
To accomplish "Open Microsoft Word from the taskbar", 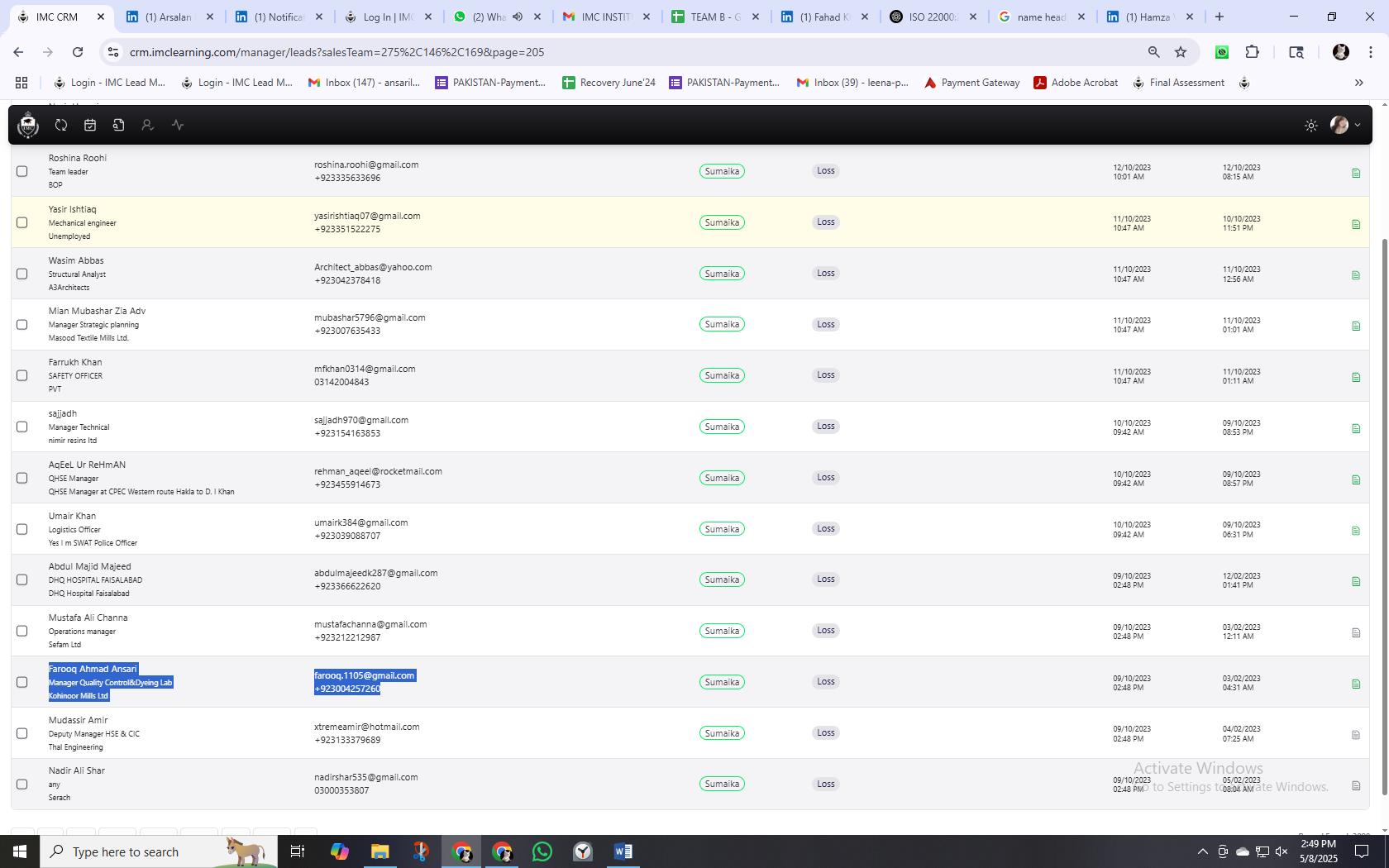I will click(623, 851).
